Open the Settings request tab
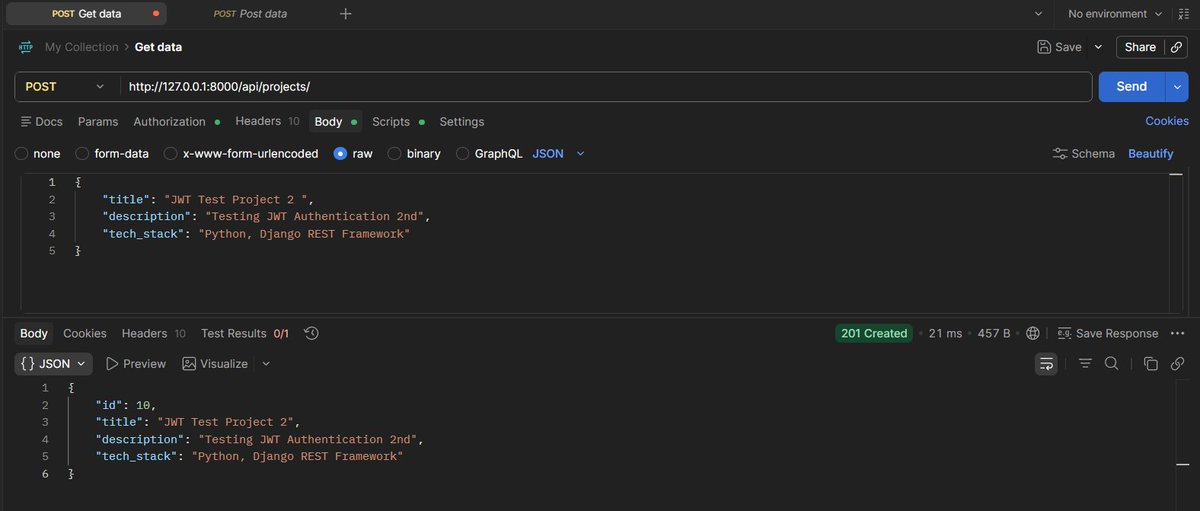 (x=462, y=122)
